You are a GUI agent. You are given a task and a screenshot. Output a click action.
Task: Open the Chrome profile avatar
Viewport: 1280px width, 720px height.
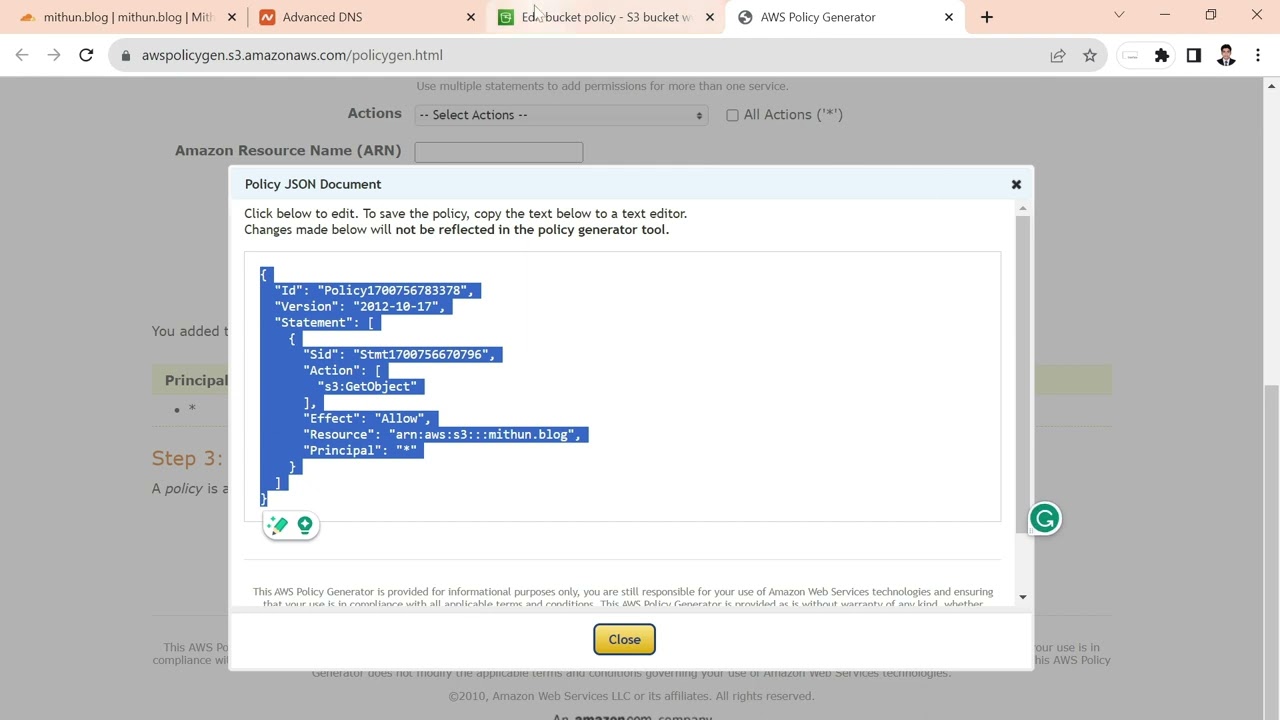tap(1226, 56)
